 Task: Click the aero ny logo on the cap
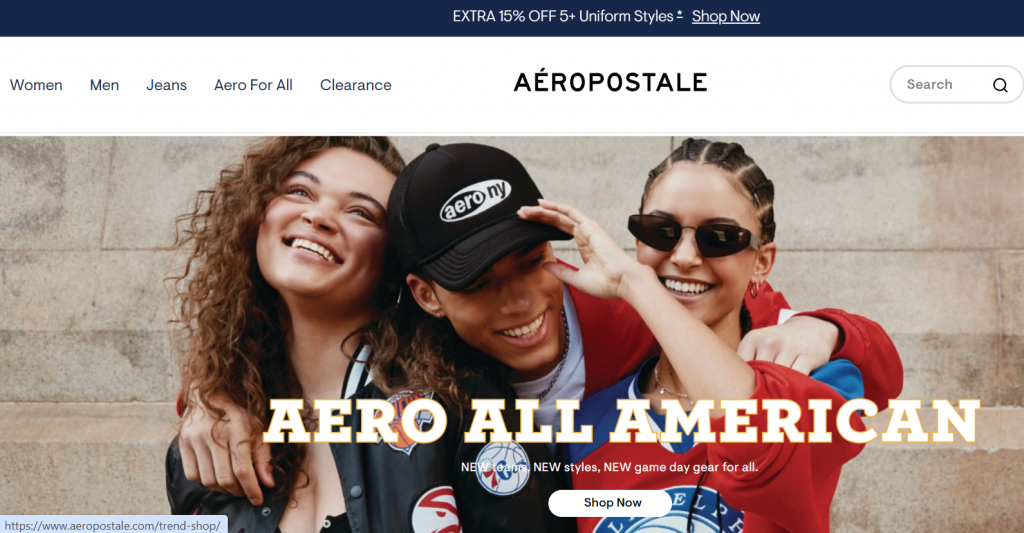coord(475,201)
